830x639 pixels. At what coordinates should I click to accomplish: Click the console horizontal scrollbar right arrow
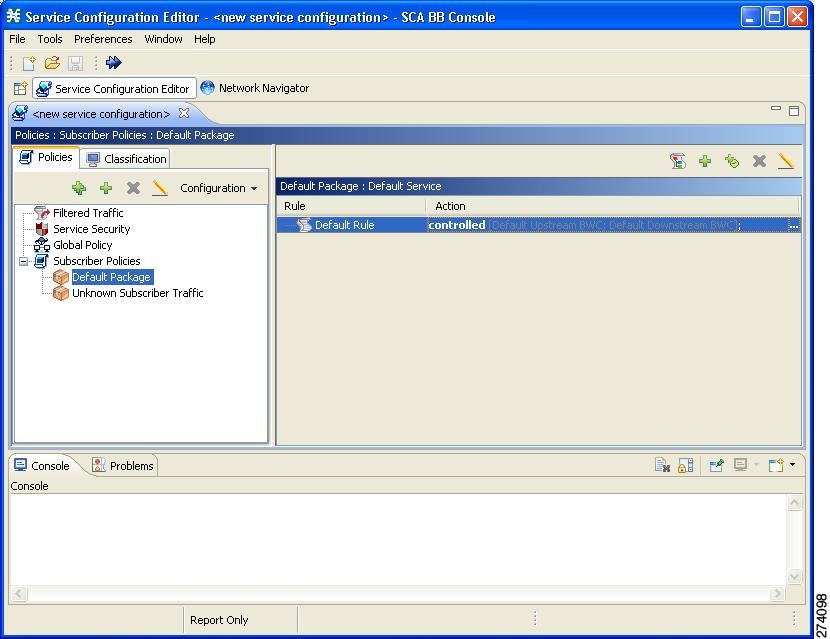[x=777, y=593]
